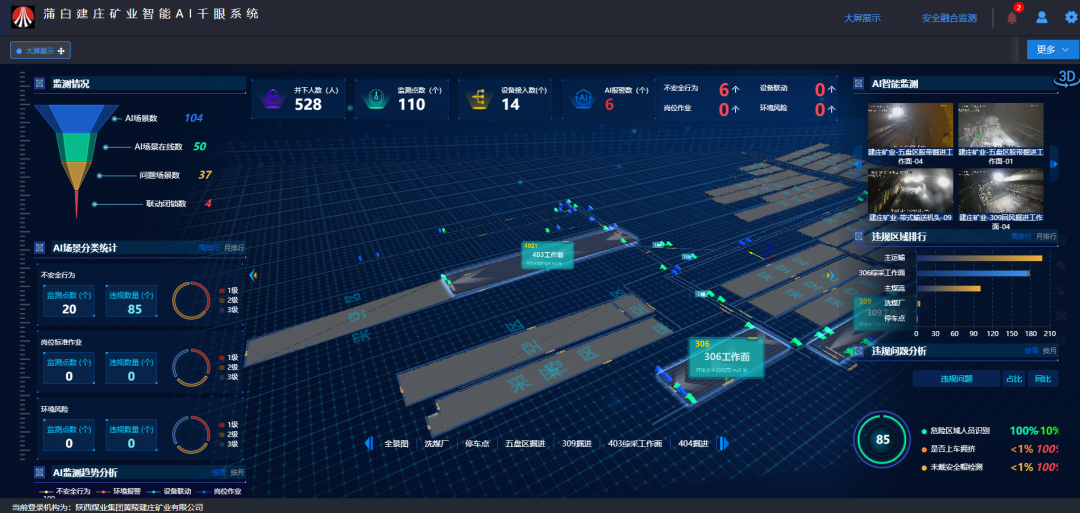1080x513 pixels.
Task: Click the AI智能监测 panel header icon
Action: coord(858,84)
